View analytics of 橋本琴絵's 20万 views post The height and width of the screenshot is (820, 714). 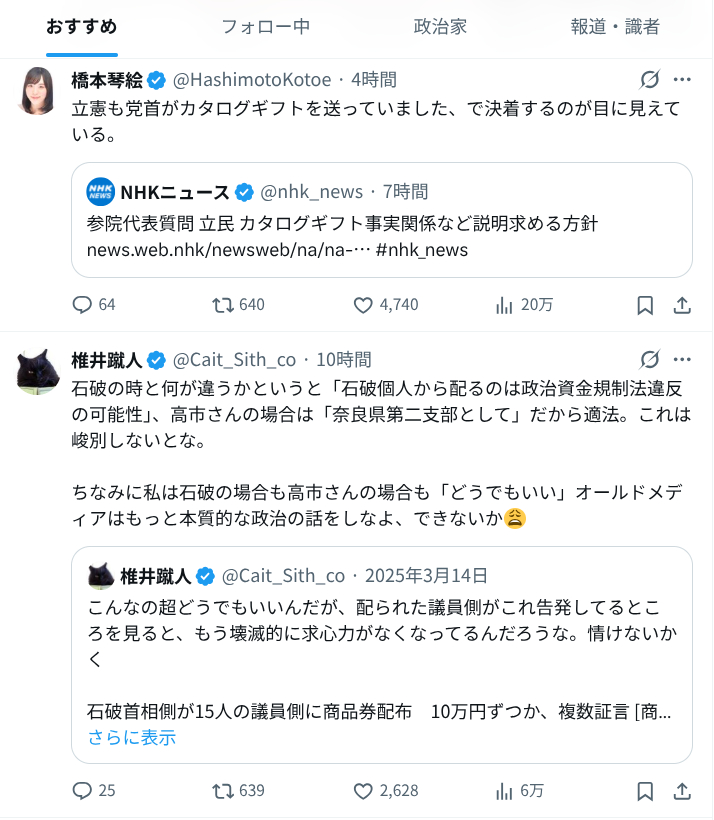[505, 305]
